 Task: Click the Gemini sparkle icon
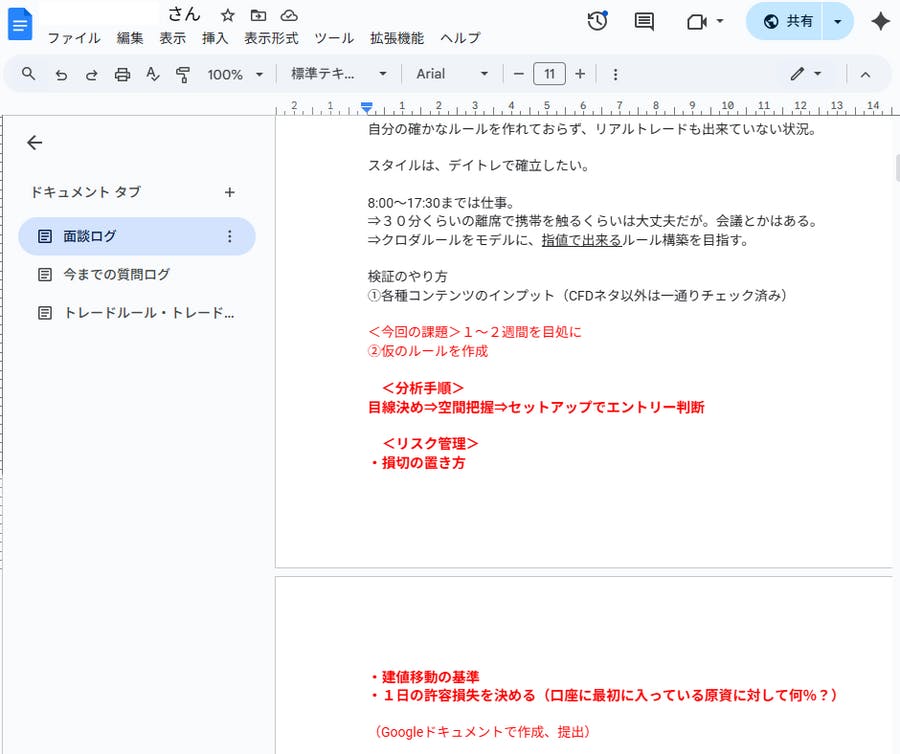click(880, 21)
